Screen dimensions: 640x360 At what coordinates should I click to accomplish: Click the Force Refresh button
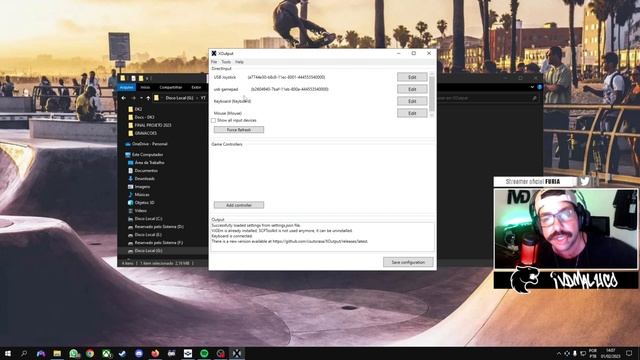[x=239, y=130]
